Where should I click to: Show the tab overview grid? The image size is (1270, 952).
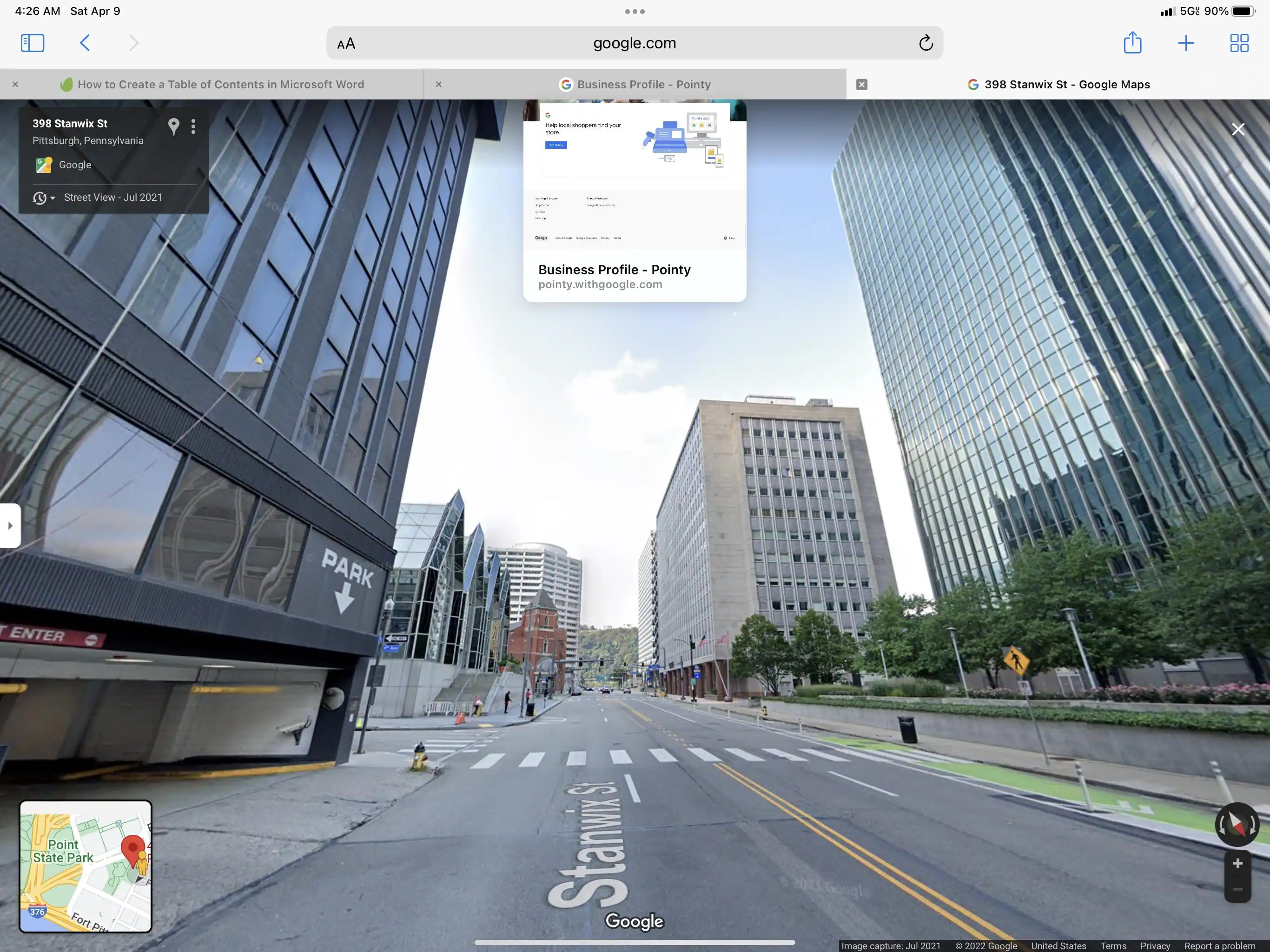[x=1239, y=43]
